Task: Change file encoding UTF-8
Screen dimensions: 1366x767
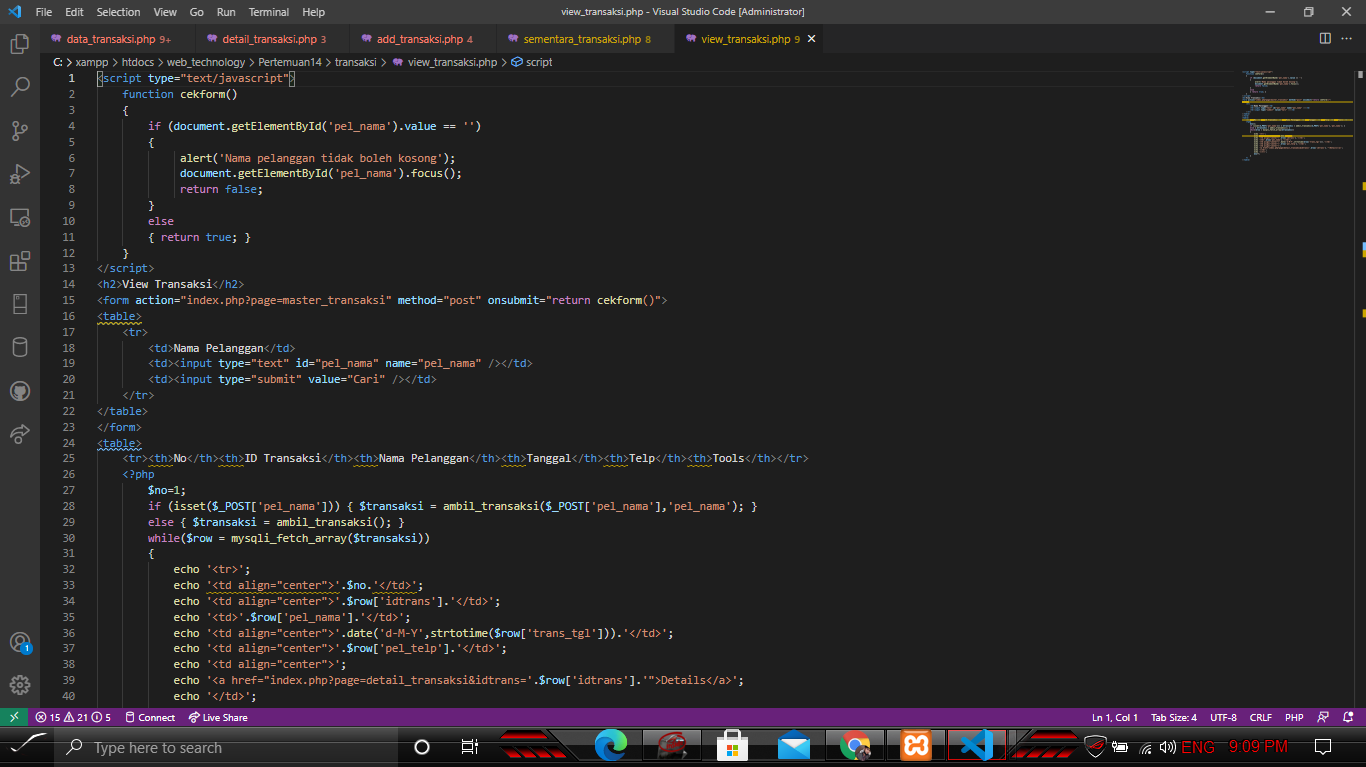Action: click(1223, 717)
